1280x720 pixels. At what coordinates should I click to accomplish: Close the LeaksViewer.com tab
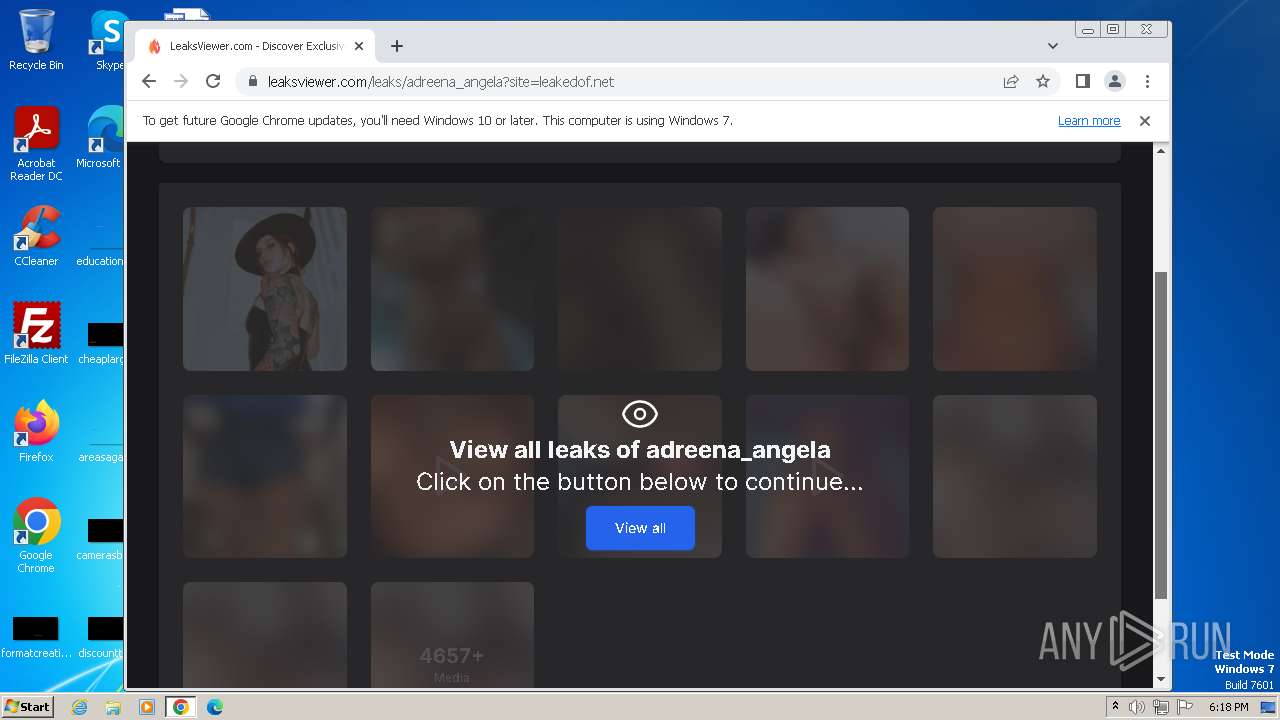[x=359, y=46]
